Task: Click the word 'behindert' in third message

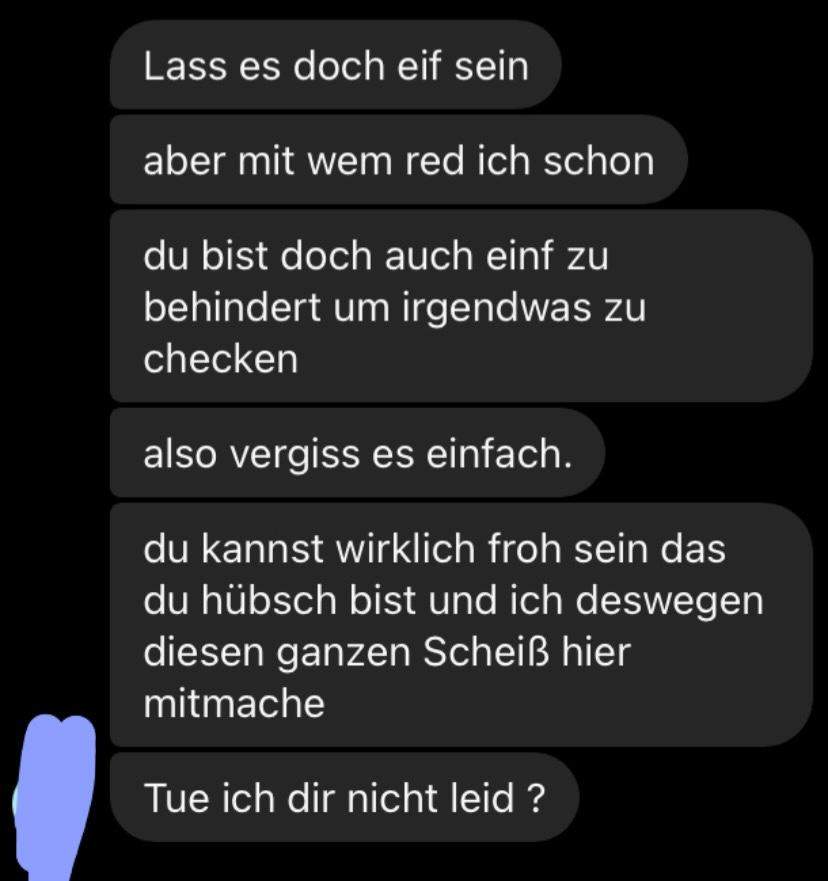Action: coord(232,307)
